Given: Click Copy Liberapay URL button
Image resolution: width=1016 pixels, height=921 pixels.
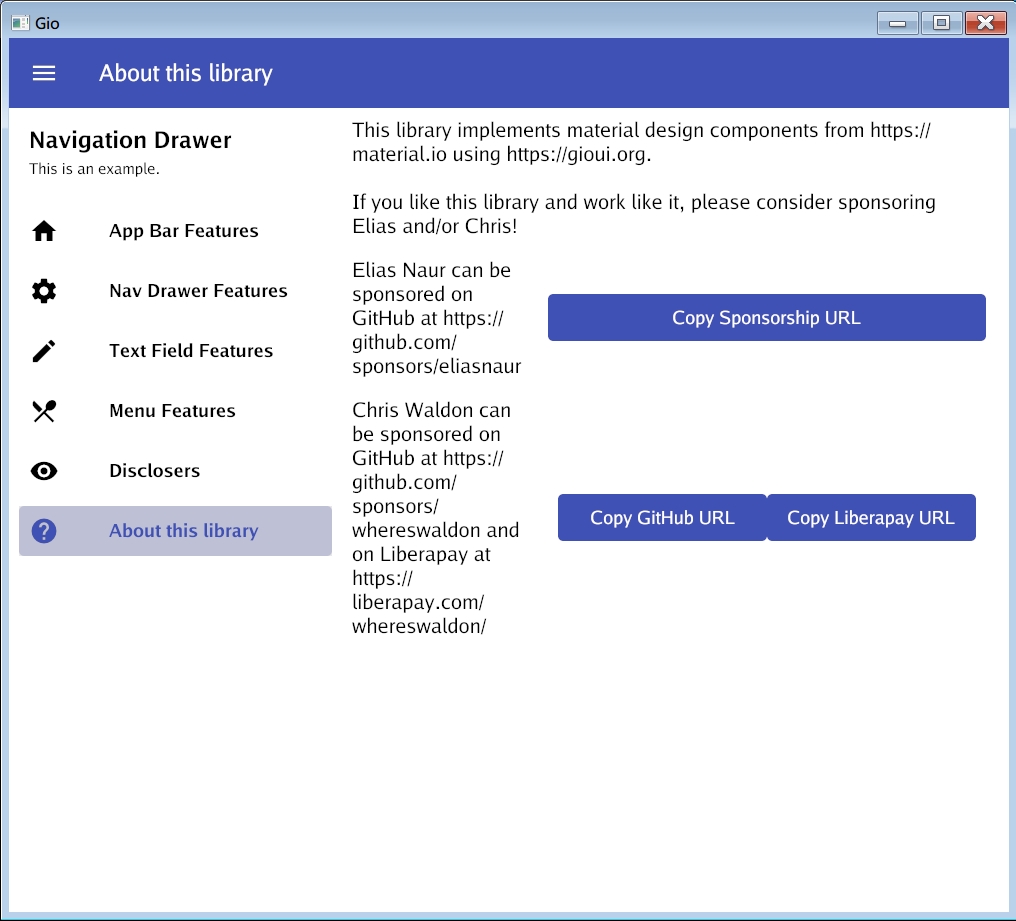Looking at the screenshot, I should point(870,518).
